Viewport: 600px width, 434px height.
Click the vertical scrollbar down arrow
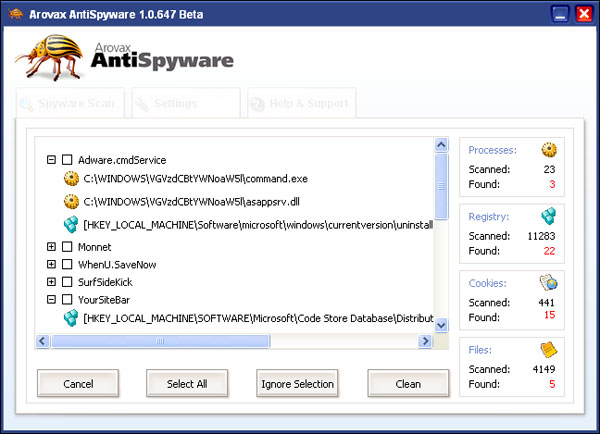tap(441, 325)
